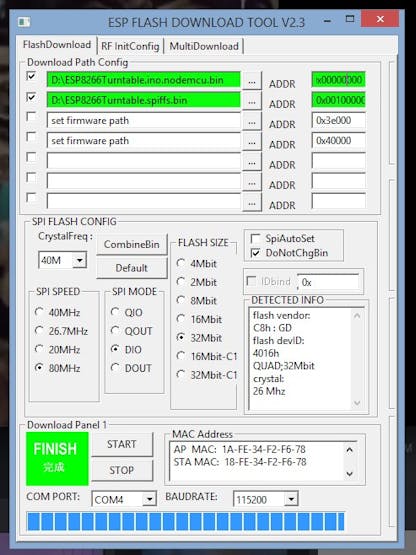Choose QOUT SPI mode
Image resolution: width=416 pixels, height=555 pixels.
click(x=131, y=331)
